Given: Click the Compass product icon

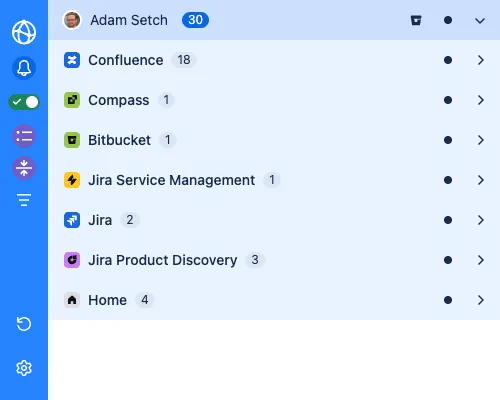Looking at the screenshot, I should point(72,100).
